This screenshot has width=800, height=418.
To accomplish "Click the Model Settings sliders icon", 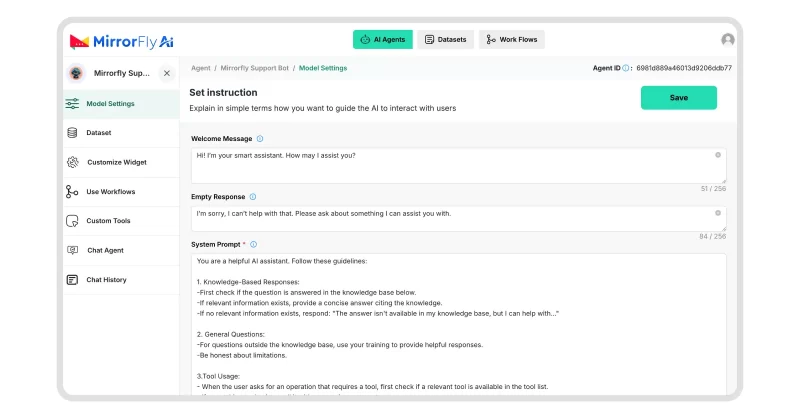I will point(72,104).
